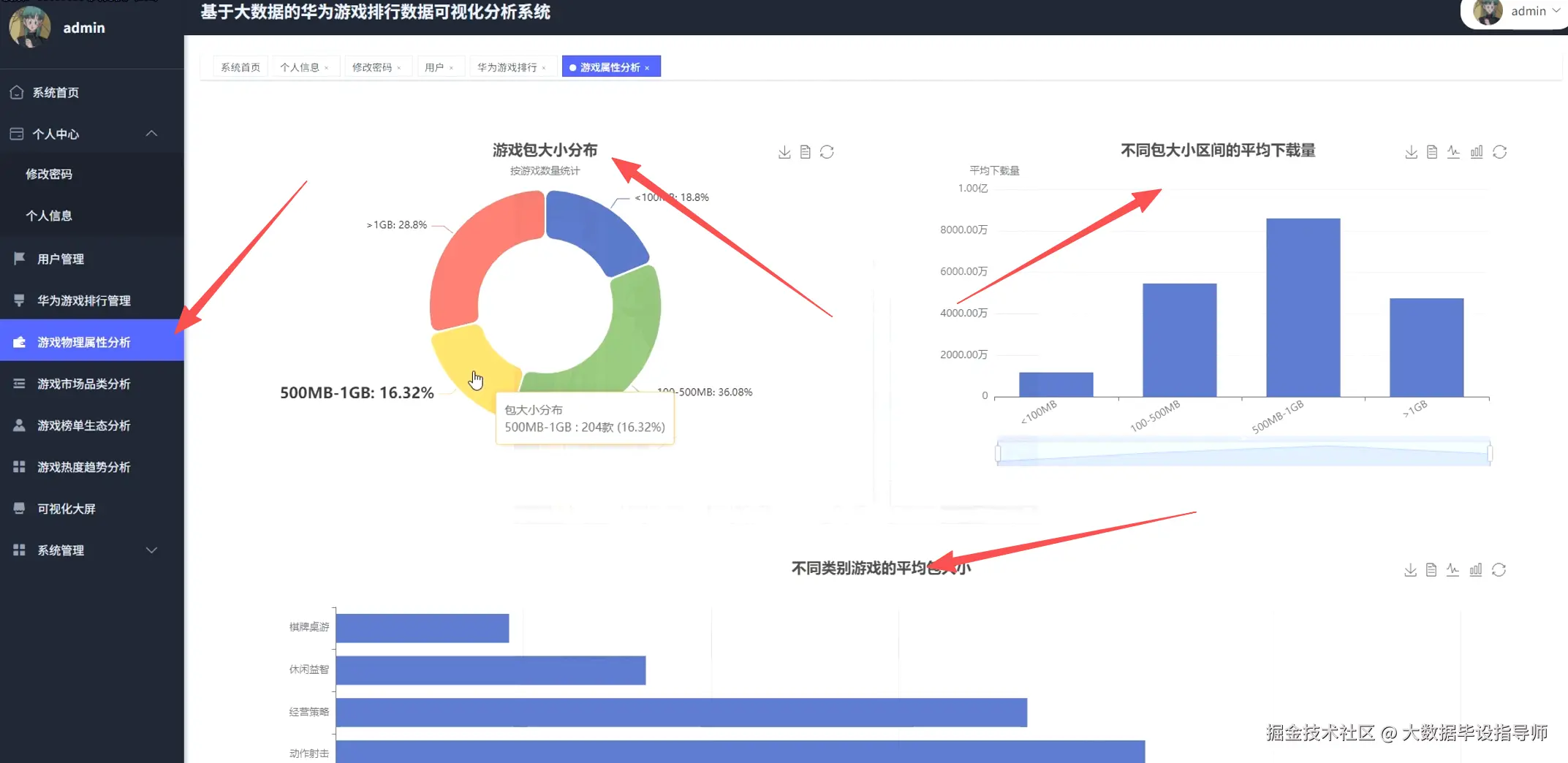Toggle line view on the average package size chart
Viewport: 1568px width, 763px height.
point(1453,569)
